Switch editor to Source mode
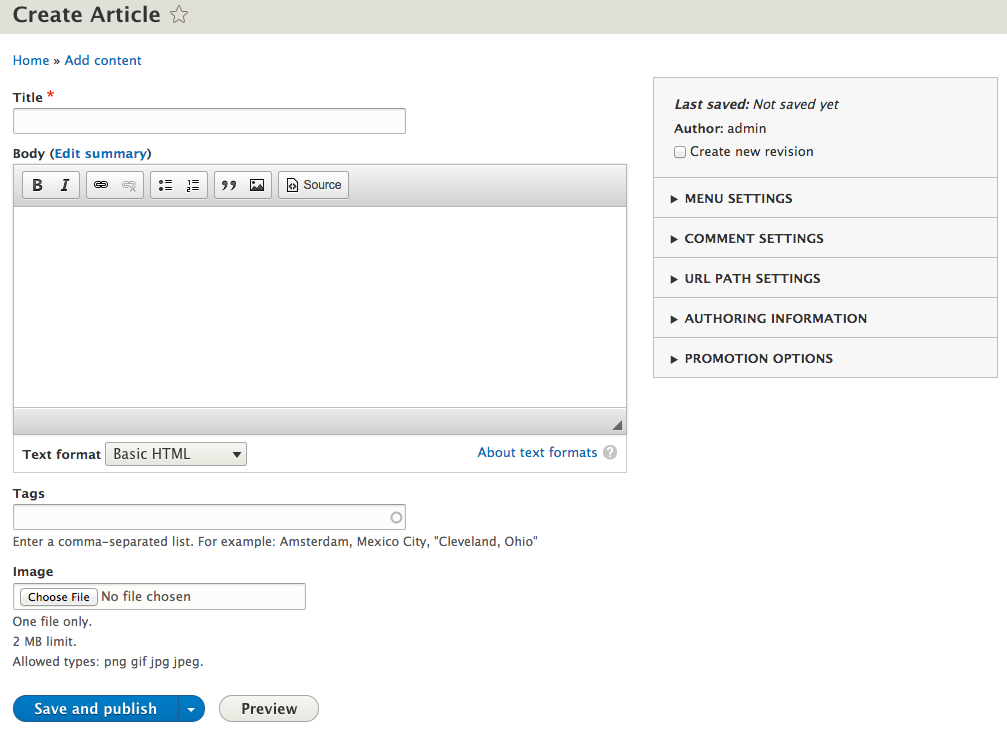The height and width of the screenshot is (730, 1007). [x=313, y=185]
